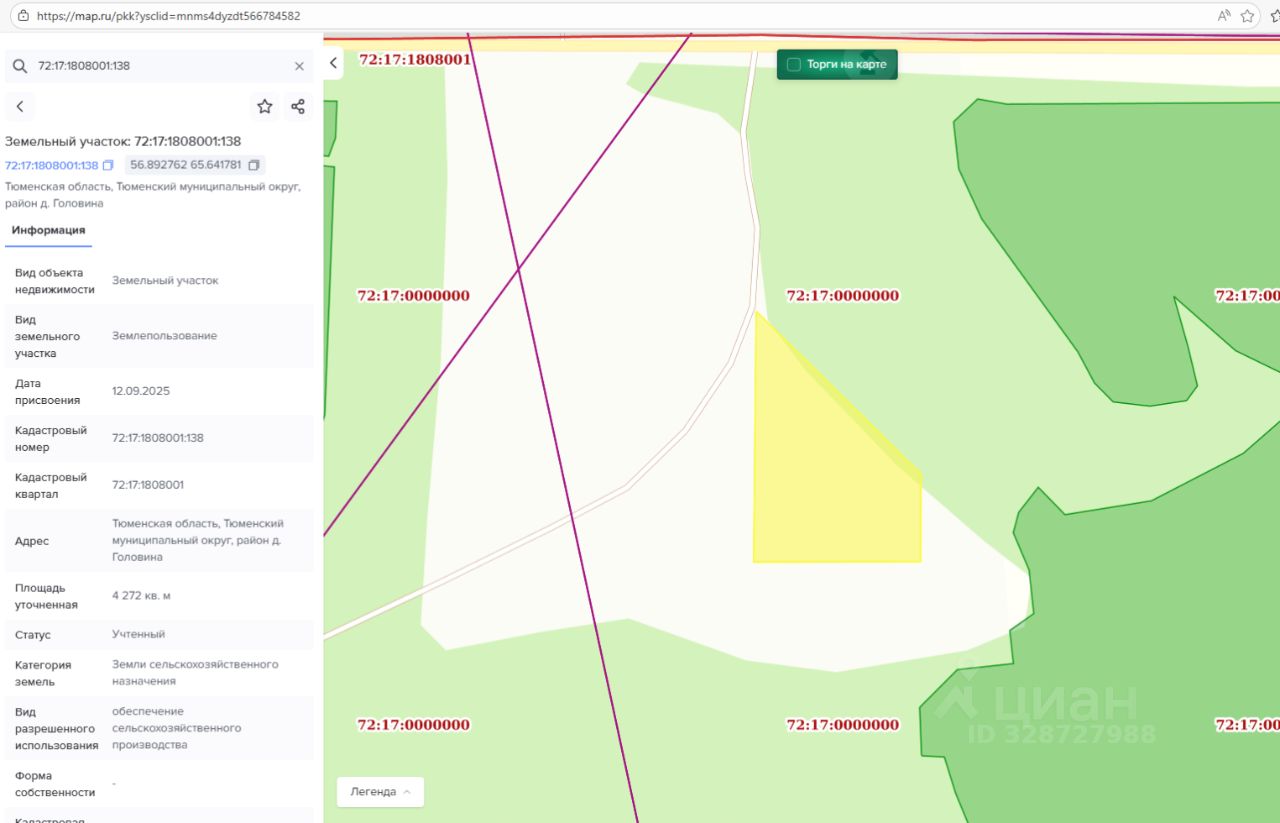This screenshot has width=1280, height=823.
Task: Focus the search field with 72:17:1808001:138
Action: (160, 66)
